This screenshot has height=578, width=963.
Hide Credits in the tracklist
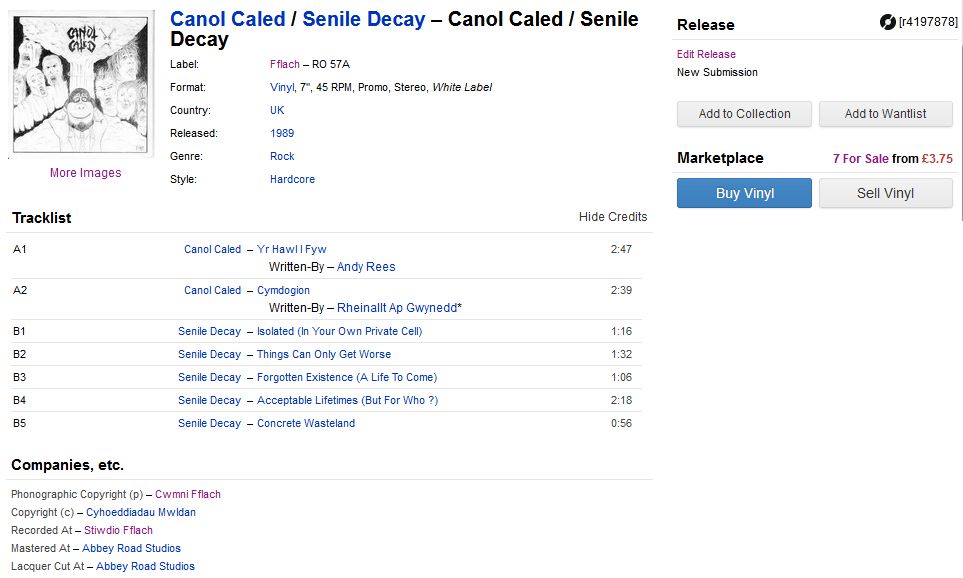612,217
